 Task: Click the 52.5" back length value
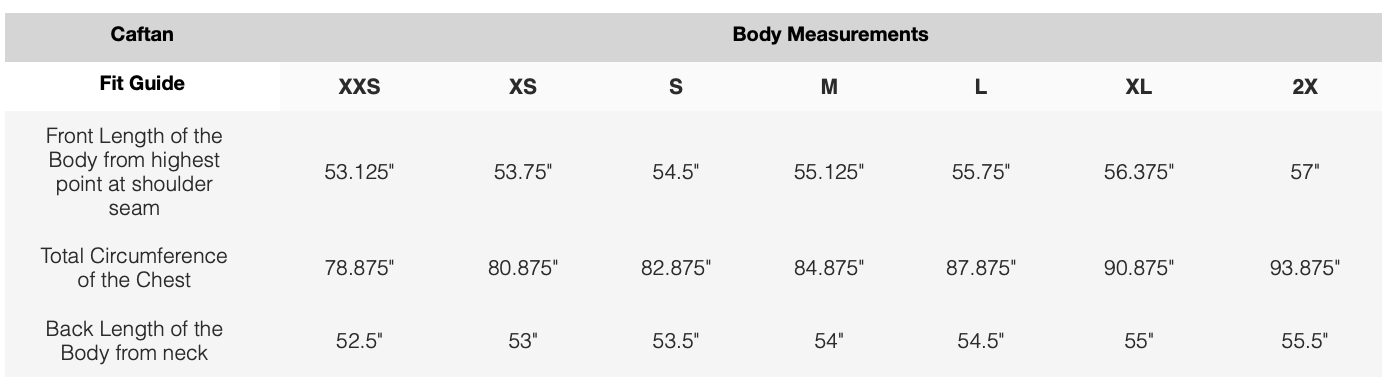[x=360, y=341]
